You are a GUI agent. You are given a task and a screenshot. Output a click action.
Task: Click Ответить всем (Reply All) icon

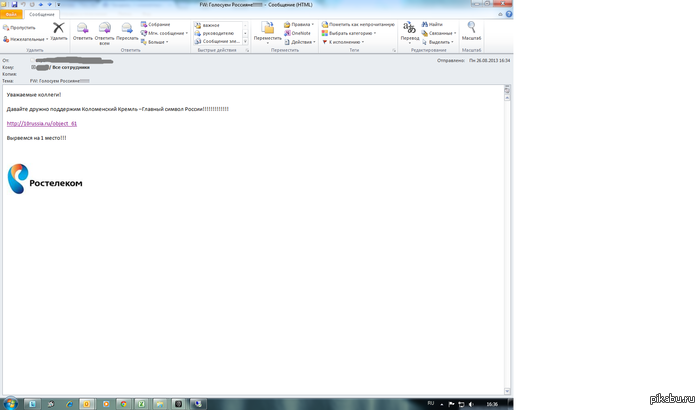104,29
